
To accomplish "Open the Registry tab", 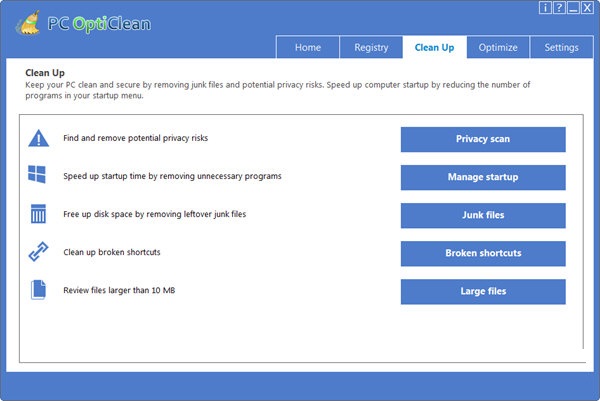I will [x=371, y=47].
